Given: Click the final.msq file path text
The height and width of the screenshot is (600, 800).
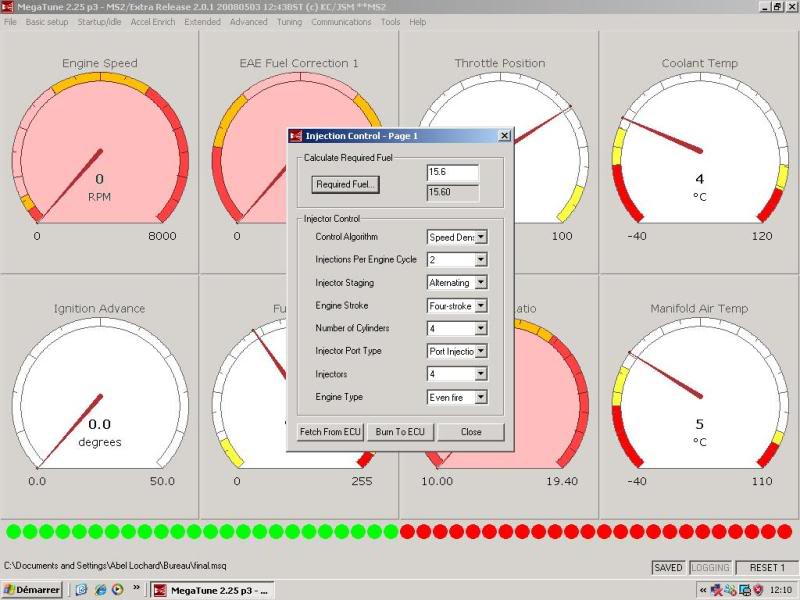Looking at the screenshot, I should coord(115,565).
